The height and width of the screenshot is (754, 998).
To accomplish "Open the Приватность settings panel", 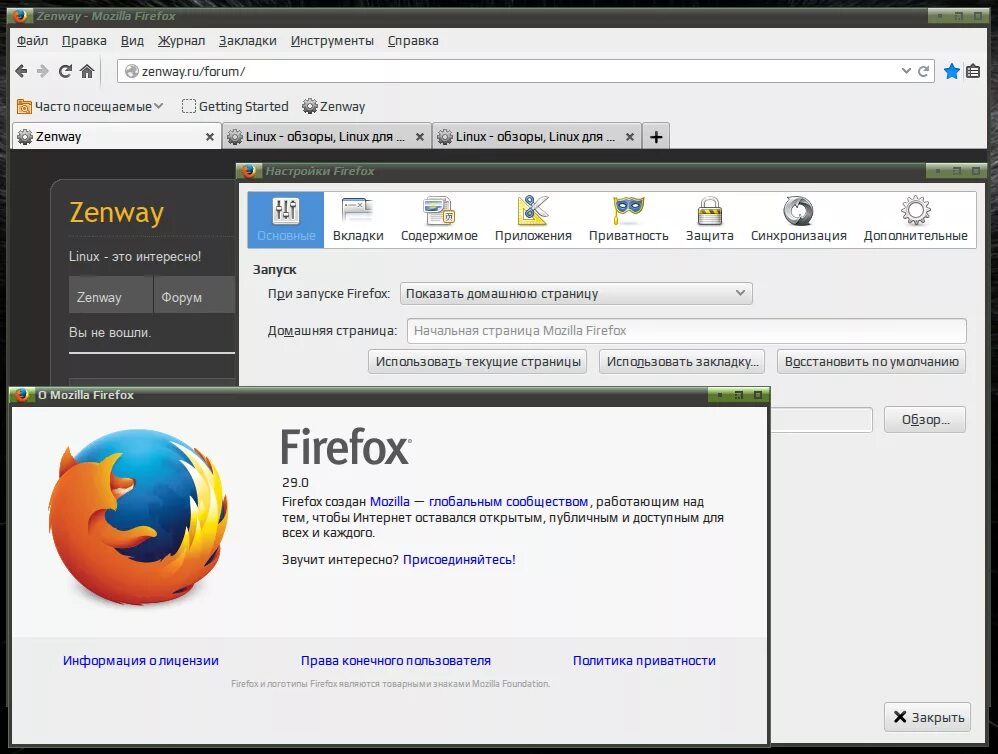I will (629, 220).
